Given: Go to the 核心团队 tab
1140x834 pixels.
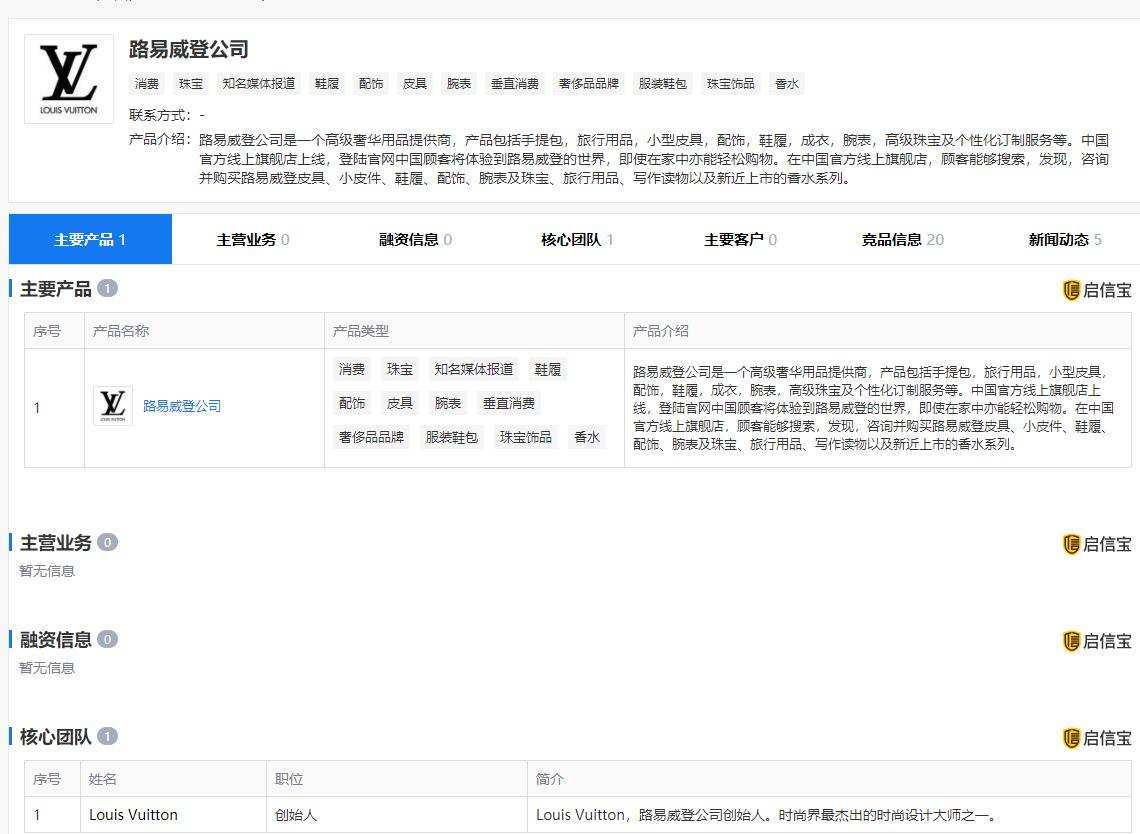Looking at the screenshot, I should click(x=577, y=240).
